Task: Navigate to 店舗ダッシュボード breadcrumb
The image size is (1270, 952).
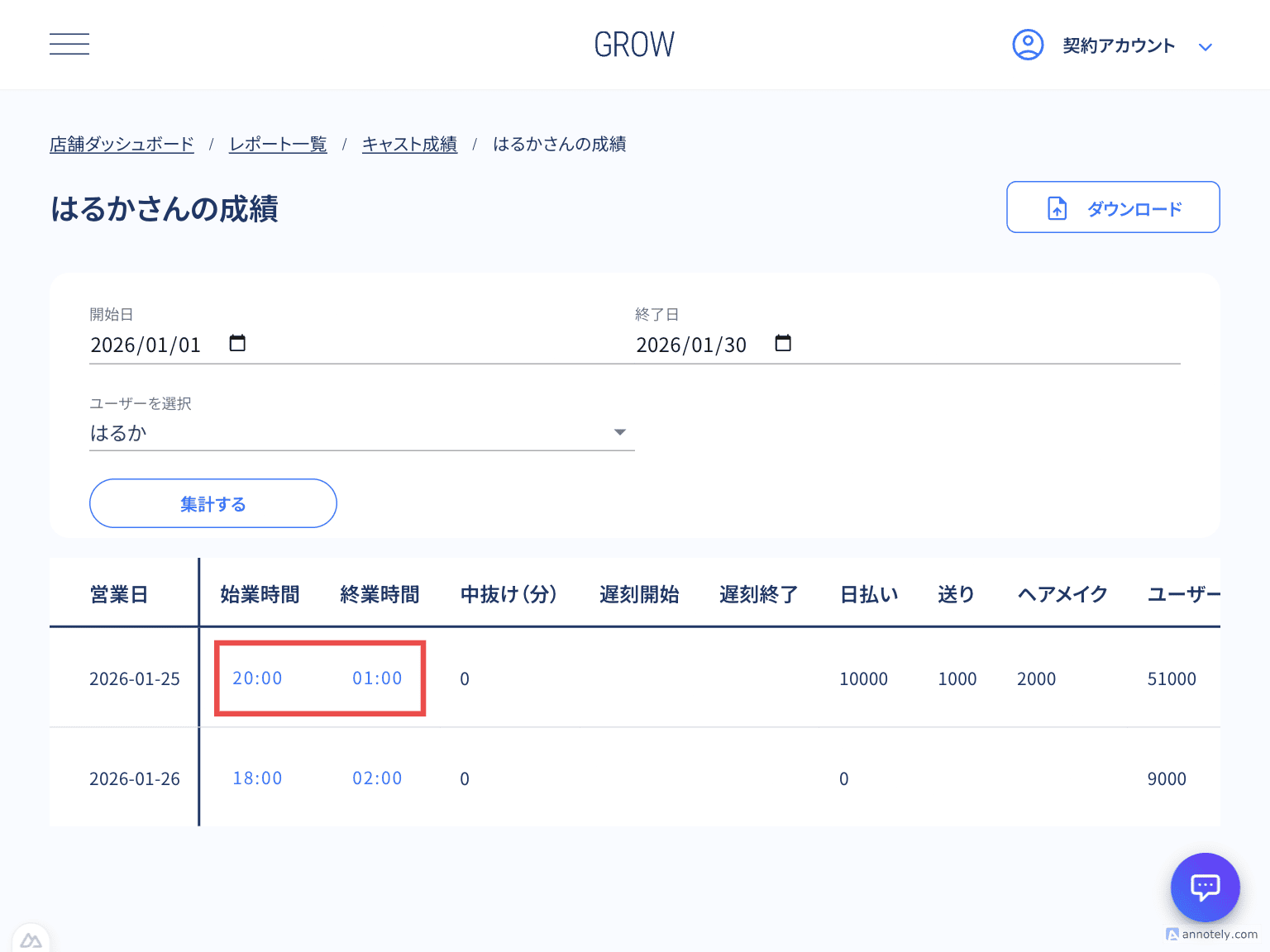Action: (121, 144)
